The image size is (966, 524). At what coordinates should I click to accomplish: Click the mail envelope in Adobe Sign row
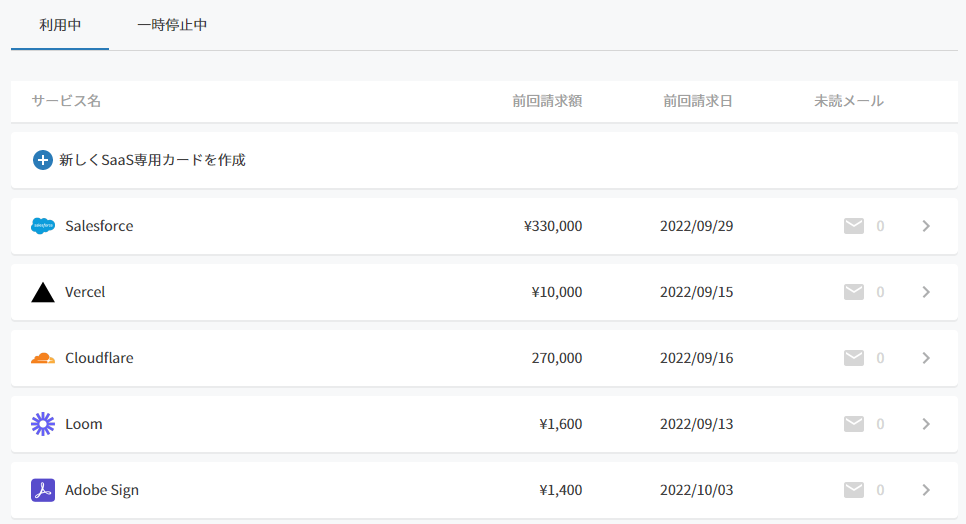pos(854,490)
